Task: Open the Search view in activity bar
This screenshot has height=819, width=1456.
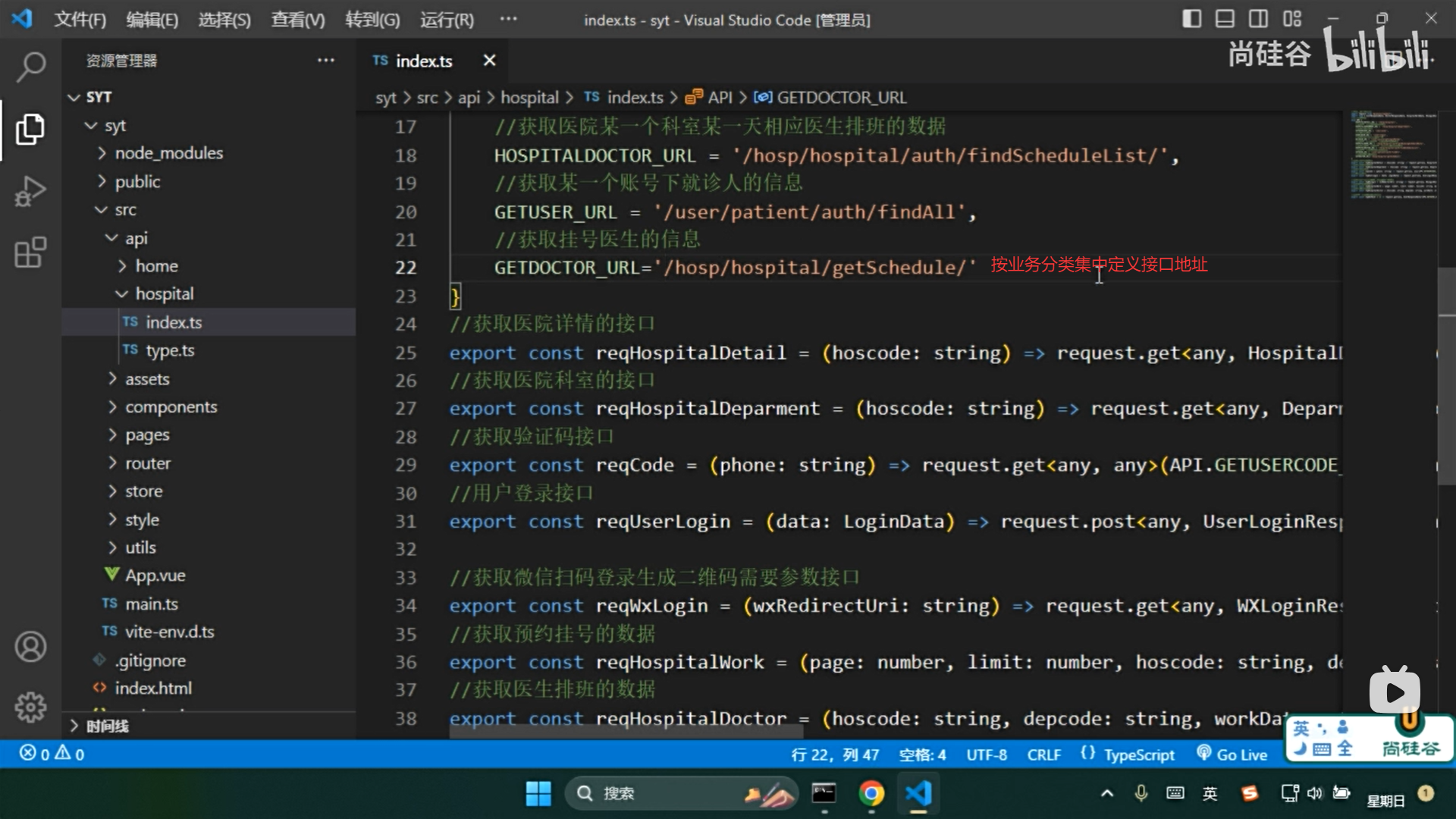Action: [30, 67]
